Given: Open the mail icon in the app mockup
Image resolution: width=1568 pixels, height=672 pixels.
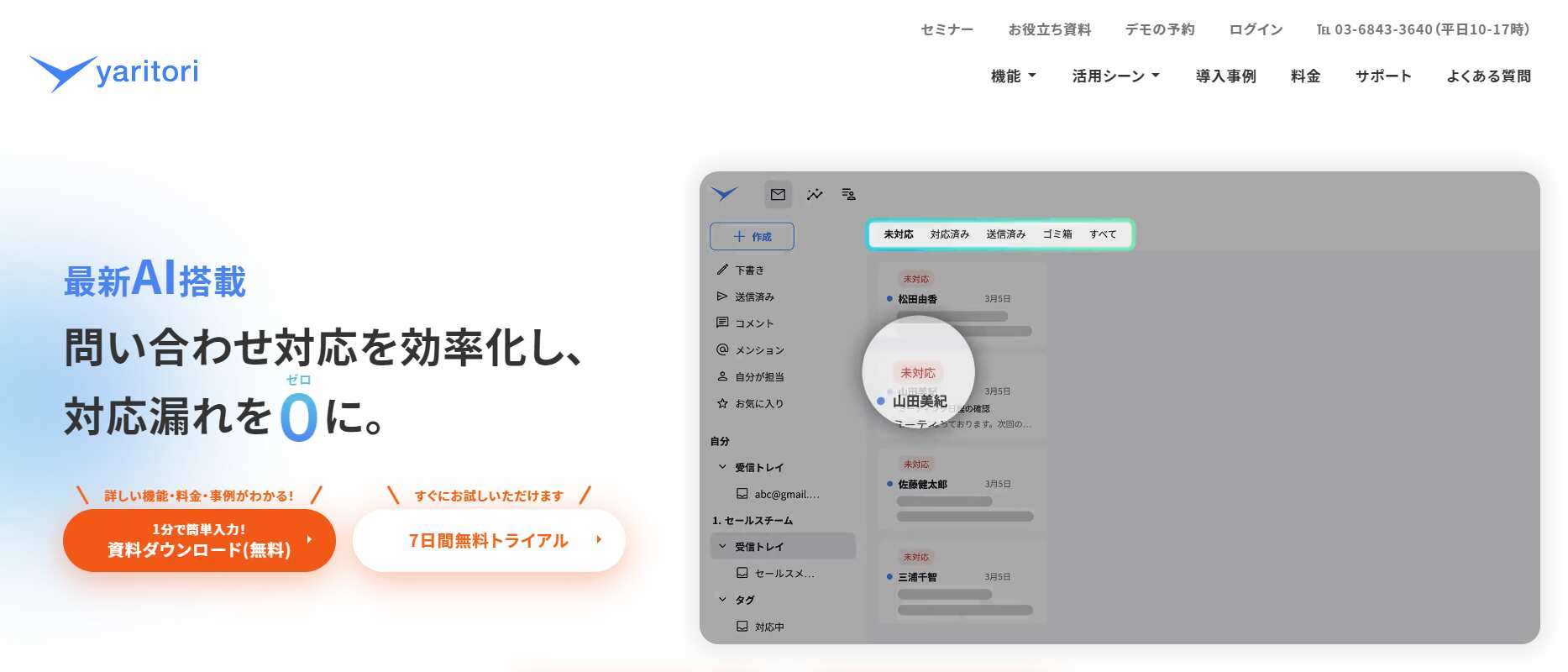Looking at the screenshot, I should pos(779,195).
